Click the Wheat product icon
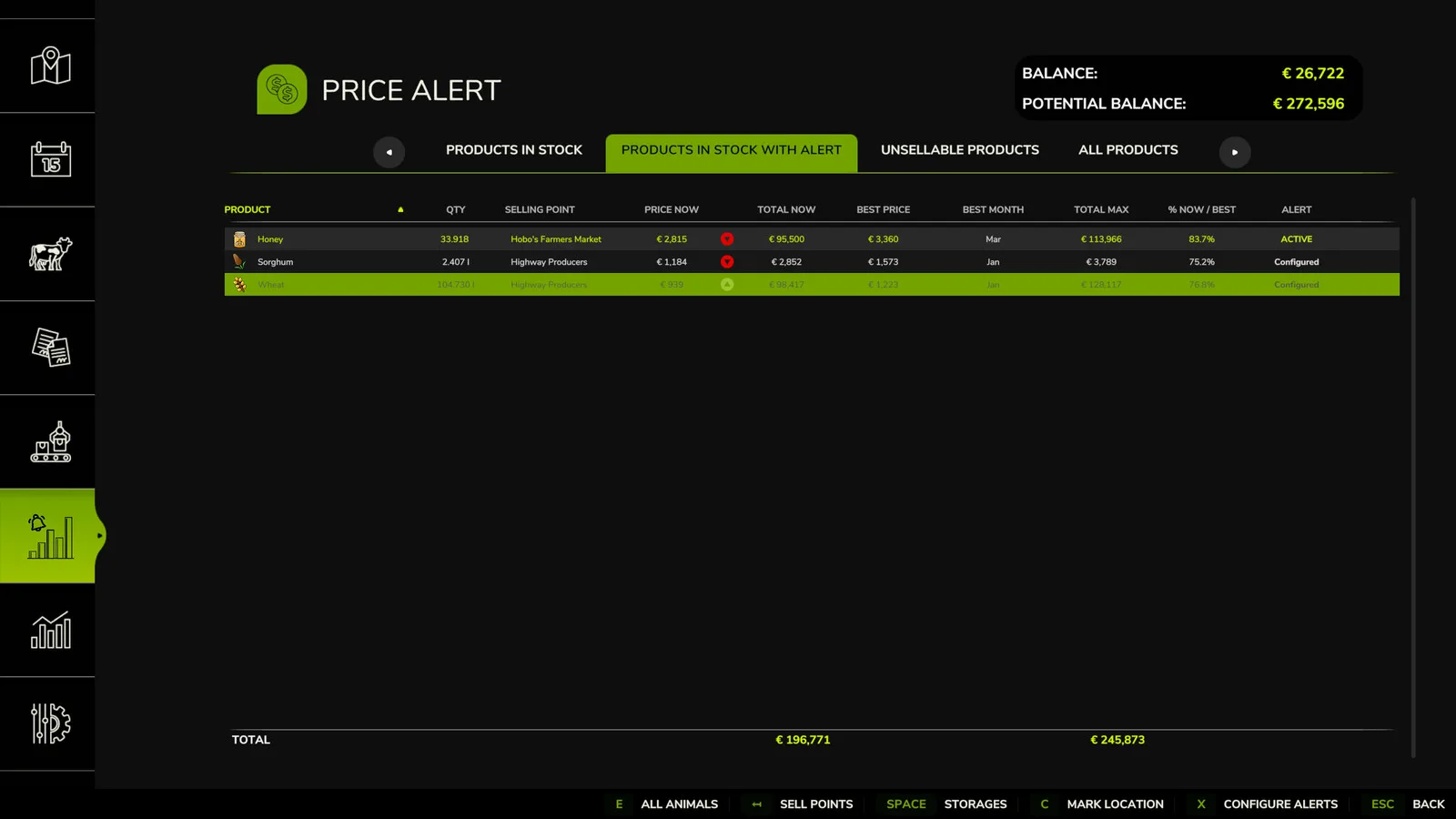Screen dimensions: 1456x819 pos(239,285)
